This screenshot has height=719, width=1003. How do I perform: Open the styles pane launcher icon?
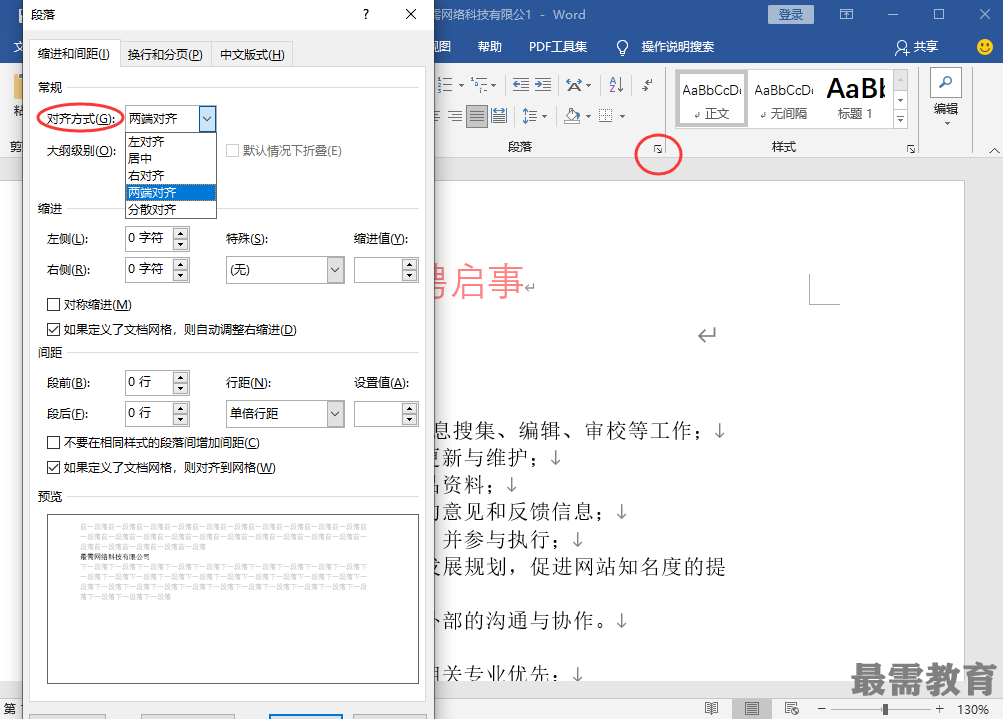pyautogui.click(x=911, y=149)
